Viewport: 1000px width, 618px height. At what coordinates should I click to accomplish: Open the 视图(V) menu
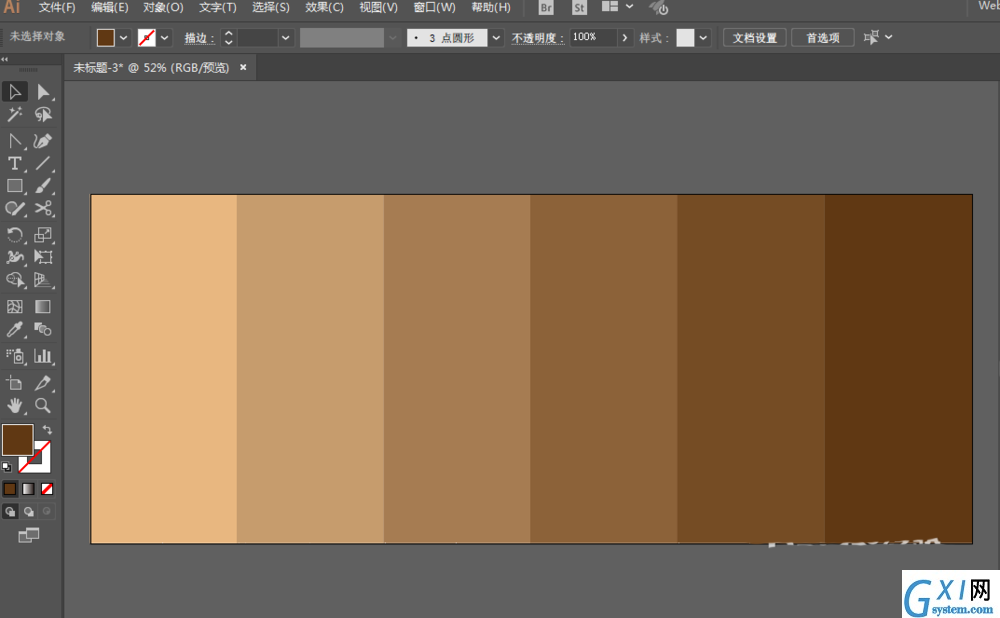378,8
